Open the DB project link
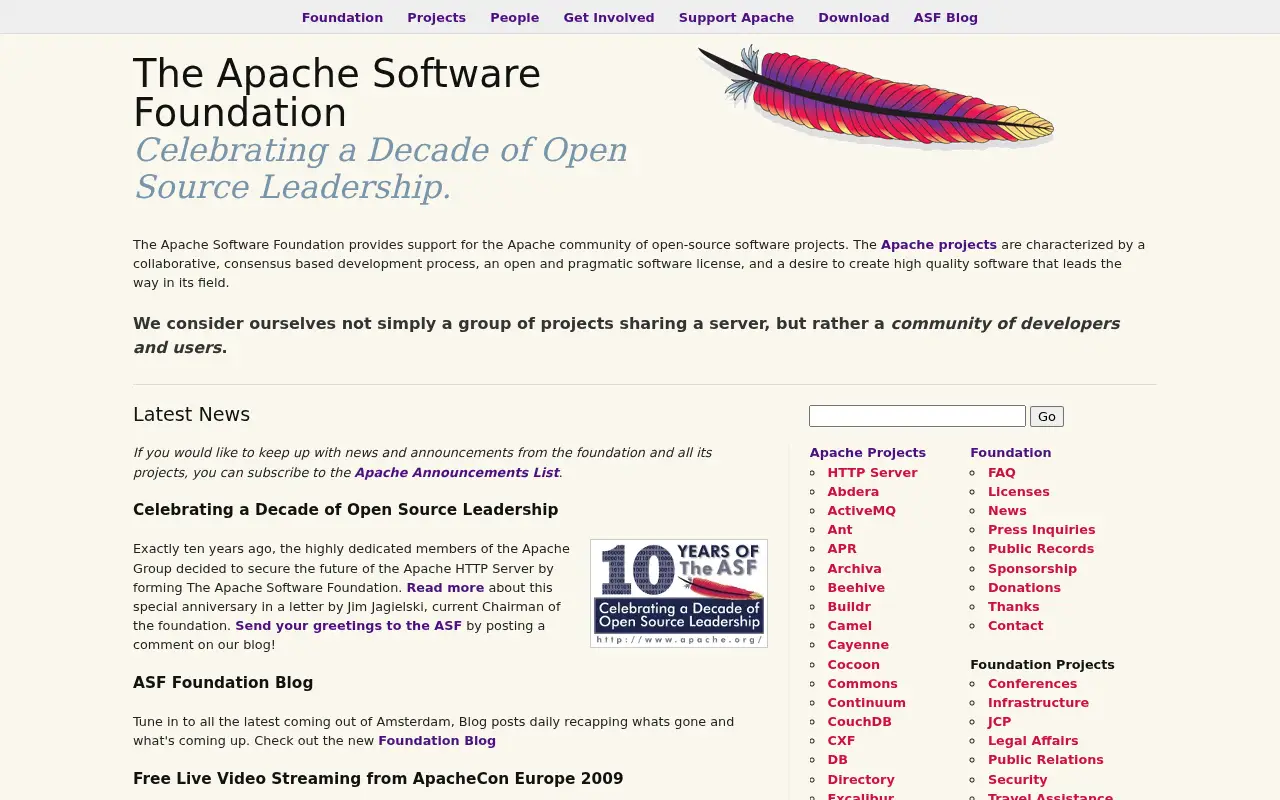The height and width of the screenshot is (800, 1280). (x=837, y=759)
